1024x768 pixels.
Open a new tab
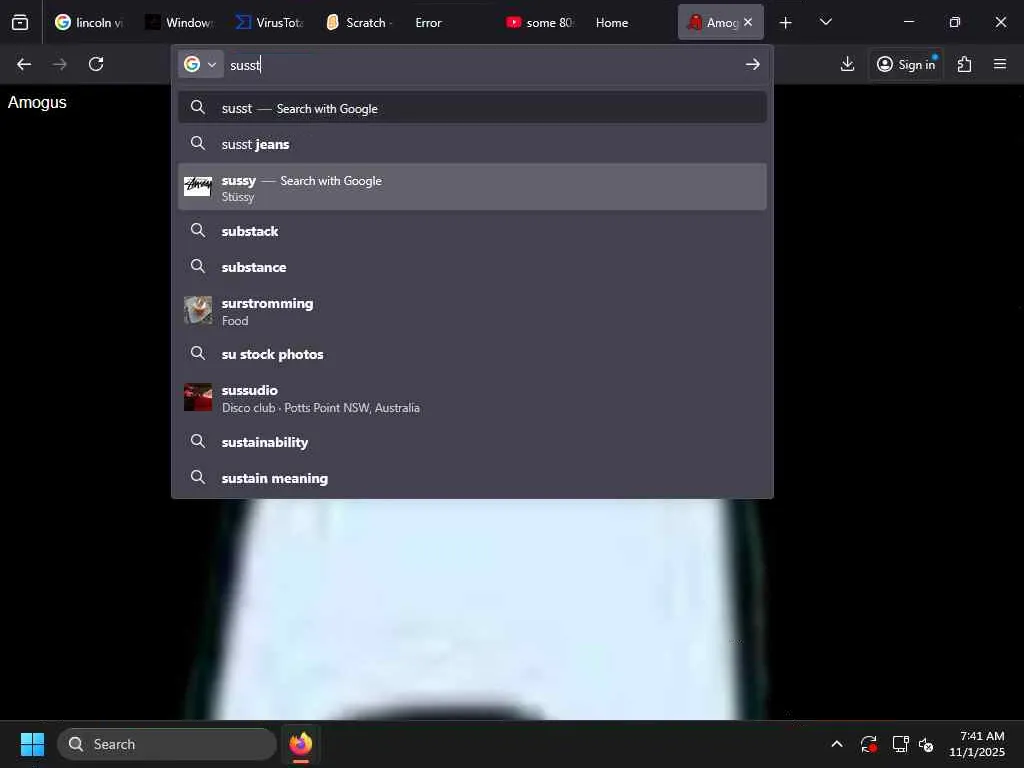[x=786, y=22]
